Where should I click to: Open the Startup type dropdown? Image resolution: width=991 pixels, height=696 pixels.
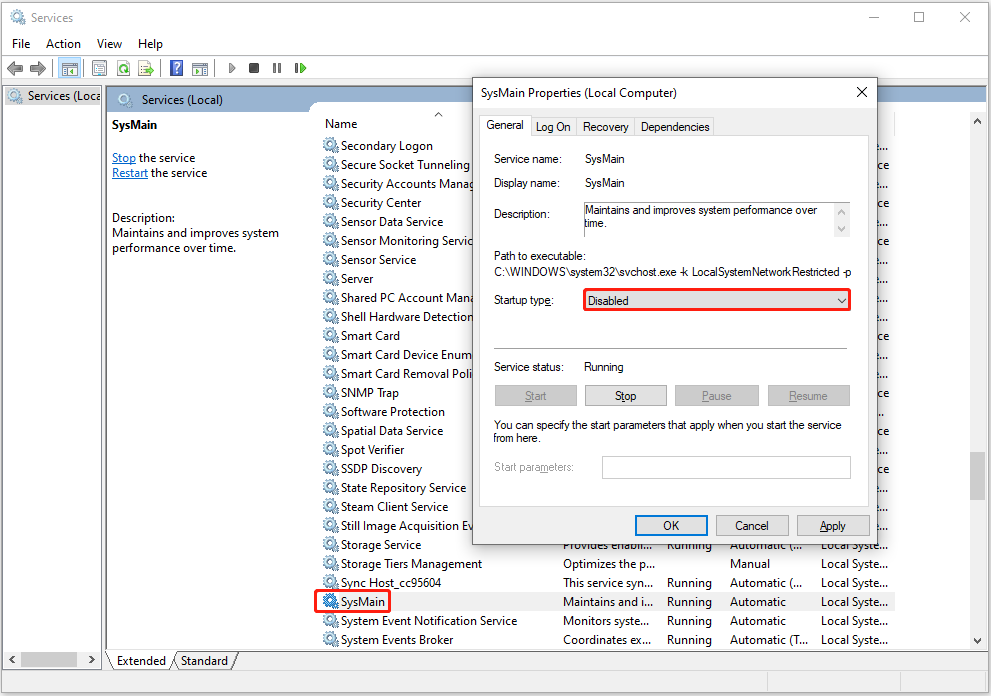[x=717, y=300]
